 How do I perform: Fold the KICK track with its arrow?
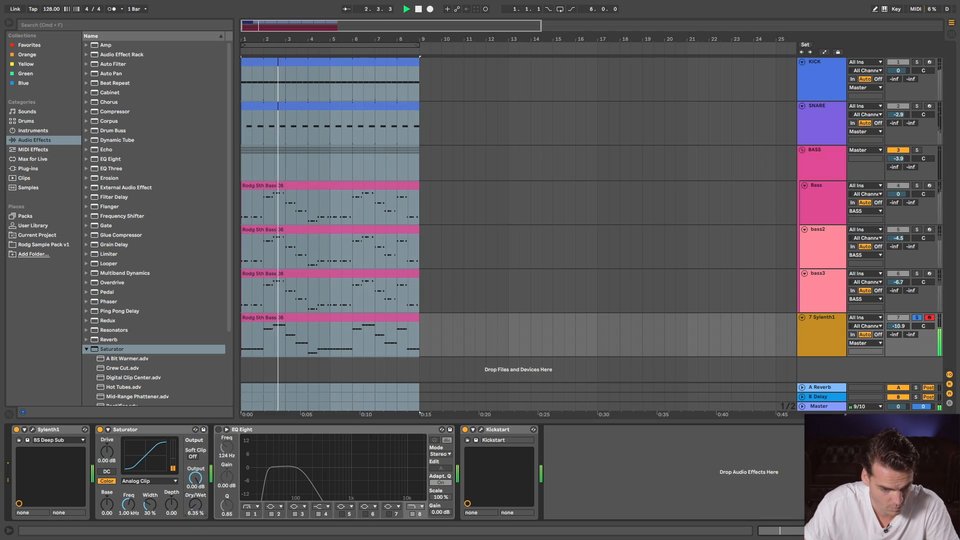click(802, 62)
